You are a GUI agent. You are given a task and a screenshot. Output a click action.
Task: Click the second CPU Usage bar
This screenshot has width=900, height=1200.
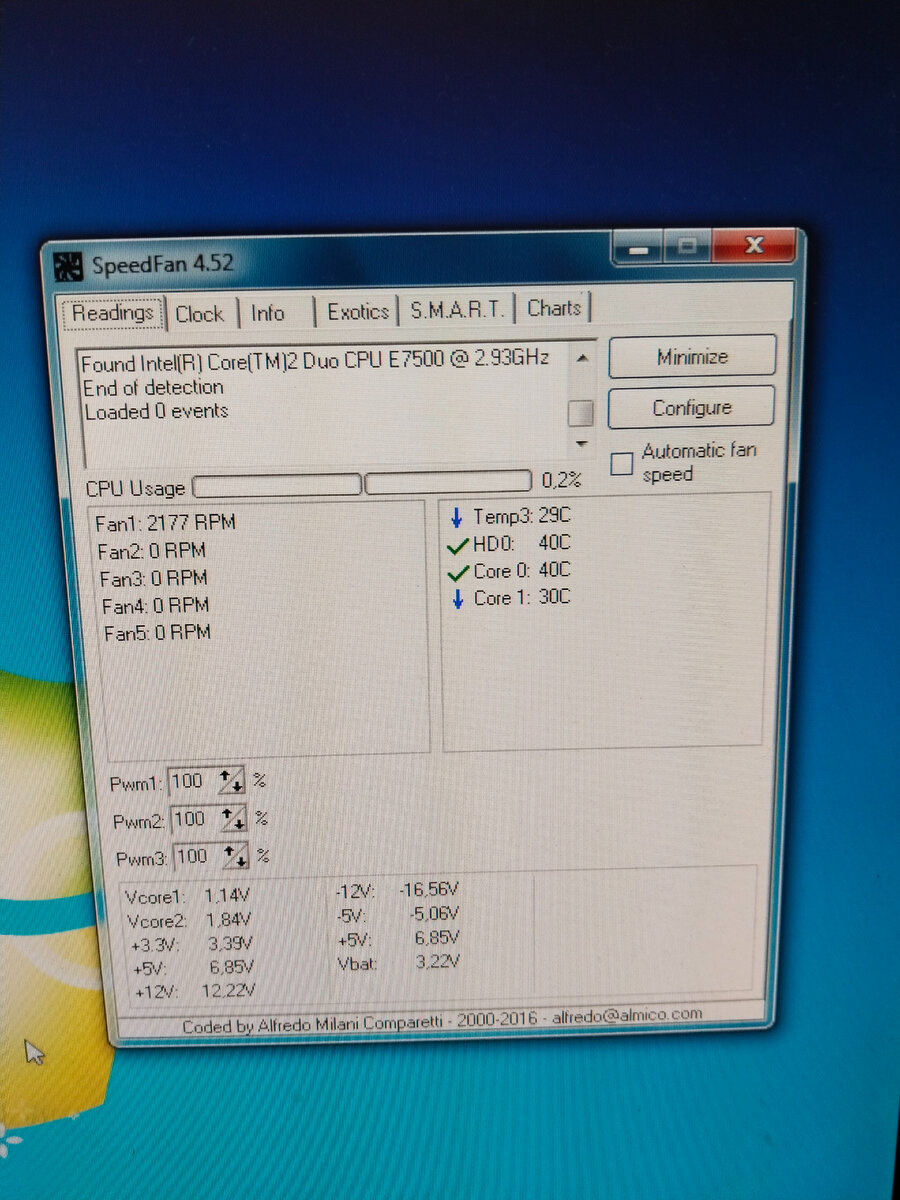point(449,482)
